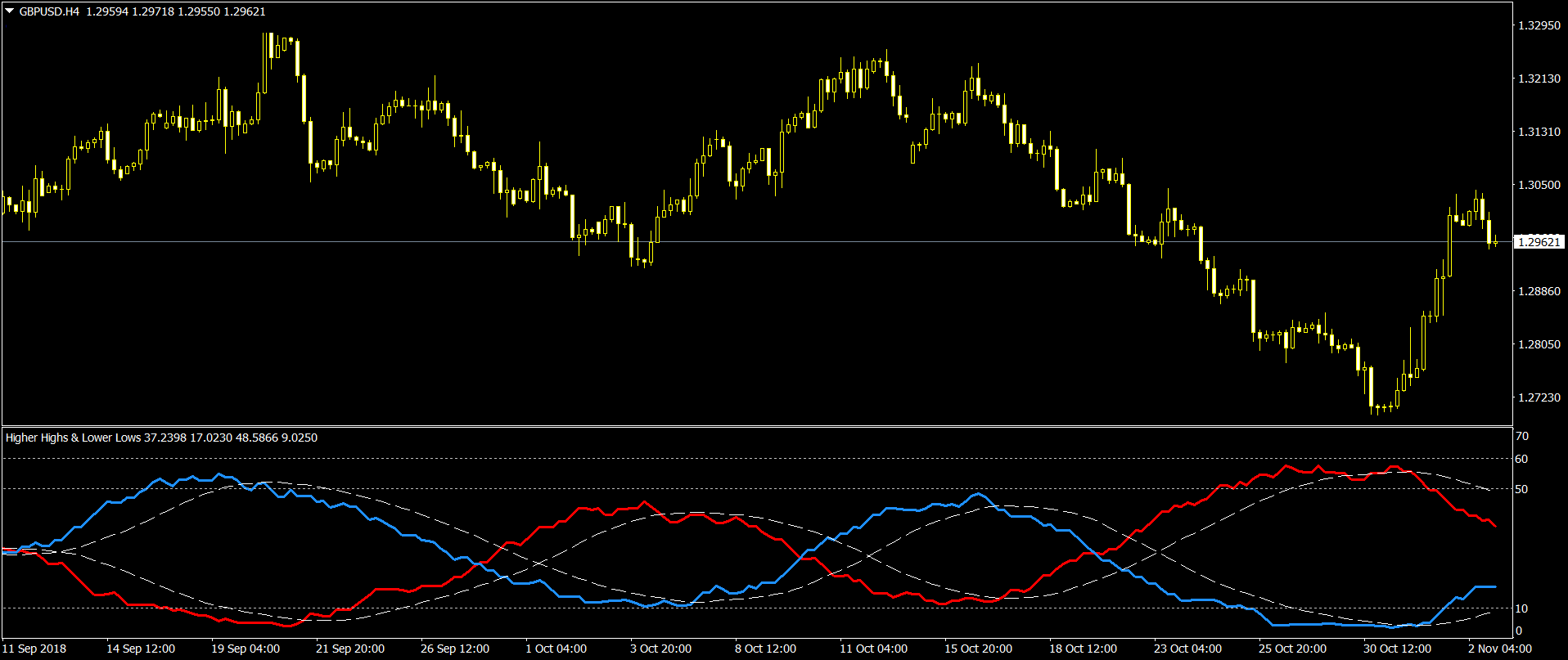Click the 2 Nov 04:00 time label
This screenshot has height=660, width=1568.
[1500, 649]
